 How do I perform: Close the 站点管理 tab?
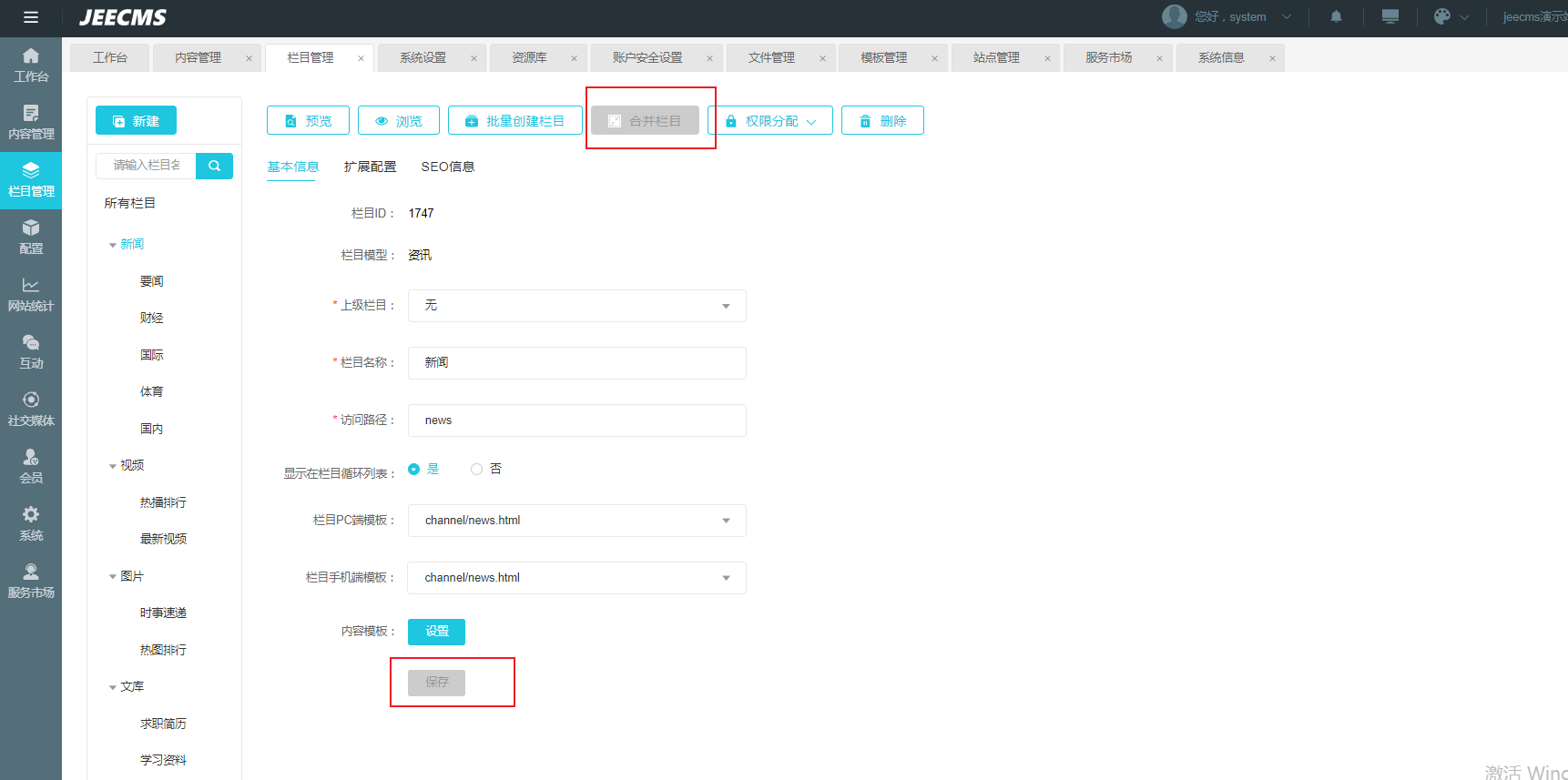(1047, 58)
